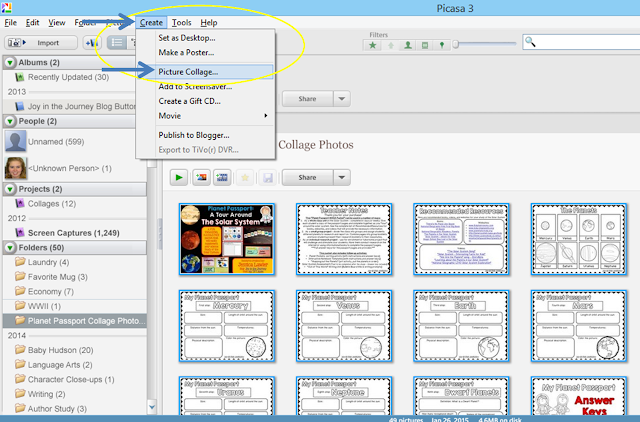Click the lower Share button
Viewport: 640px width, 422px height.
coord(307,178)
